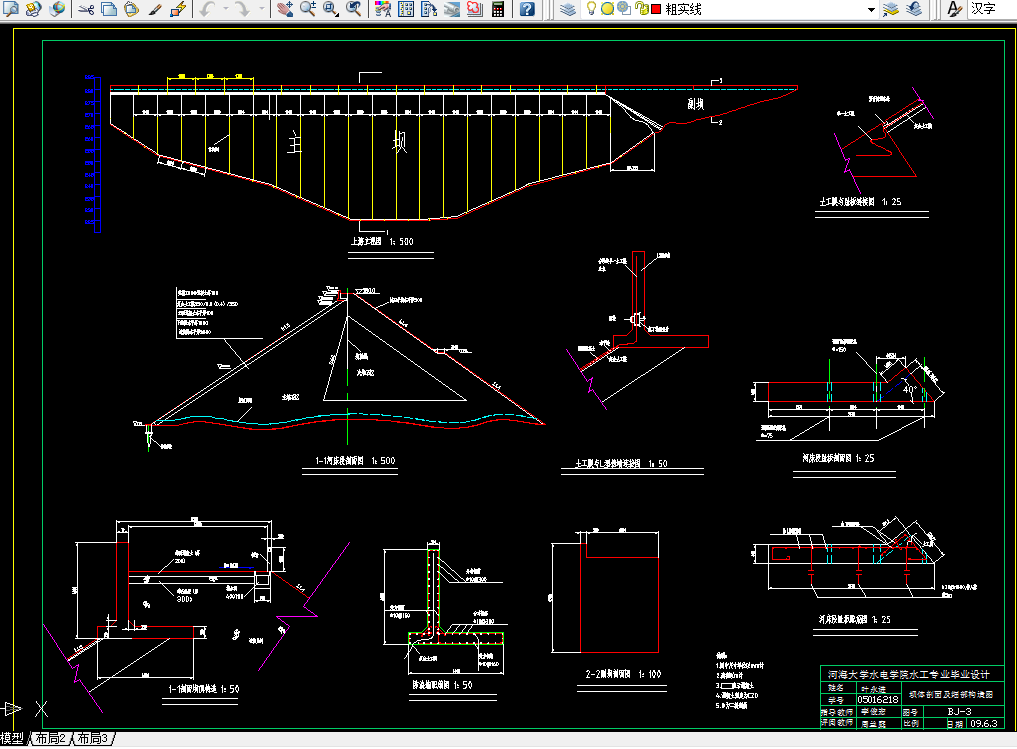Screen dimensions: 1017x749
Task: Click Make Object's Layer Current icon
Action: (891, 9)
